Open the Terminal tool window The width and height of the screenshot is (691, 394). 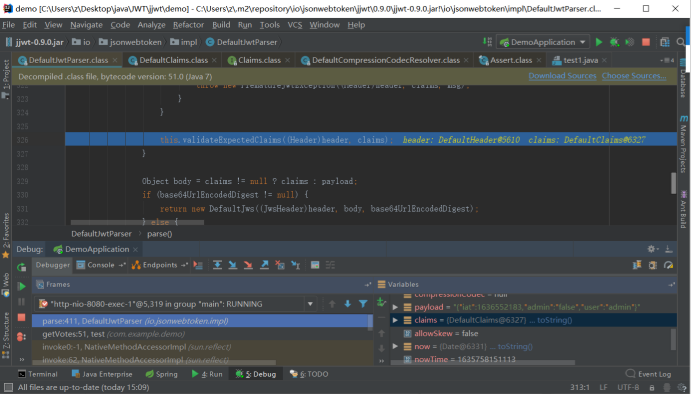(38, 374)
